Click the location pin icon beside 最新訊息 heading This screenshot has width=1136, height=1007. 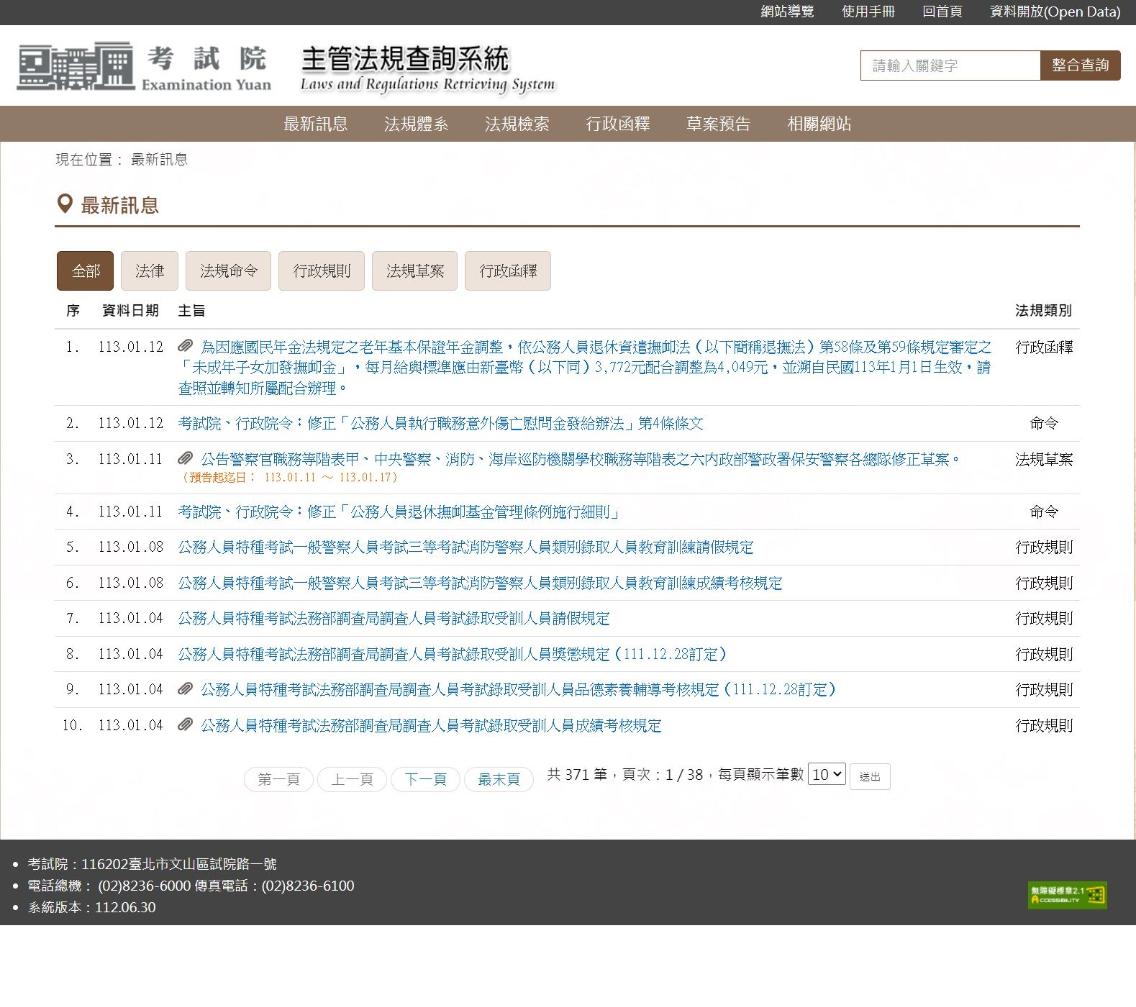tap(65, 205)
